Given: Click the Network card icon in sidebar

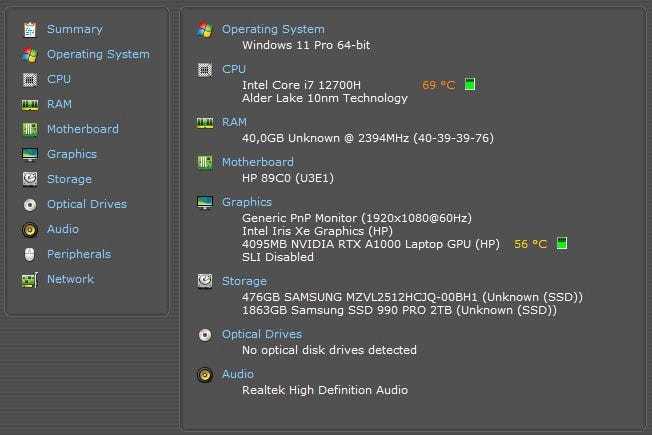Looking at the screenshot, I should pyautogui.click(x=30, y=280).
